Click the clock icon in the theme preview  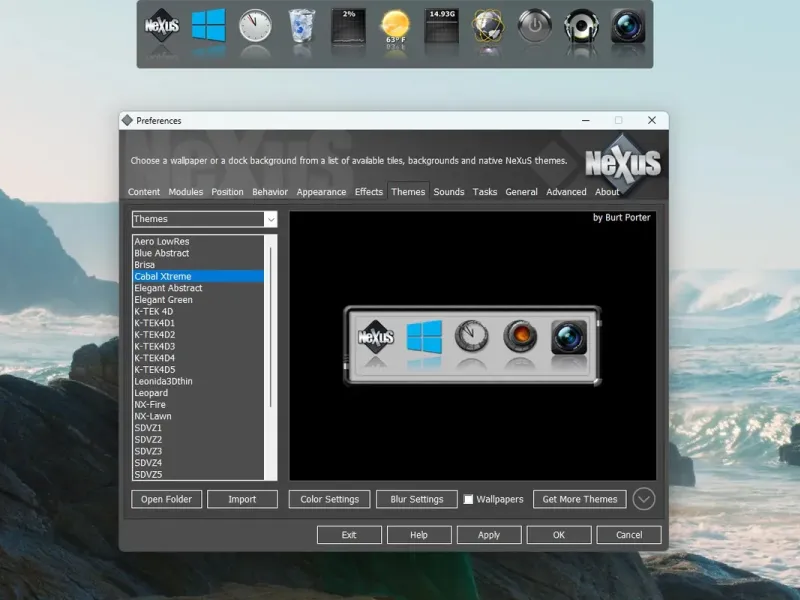tap(471, 336)
